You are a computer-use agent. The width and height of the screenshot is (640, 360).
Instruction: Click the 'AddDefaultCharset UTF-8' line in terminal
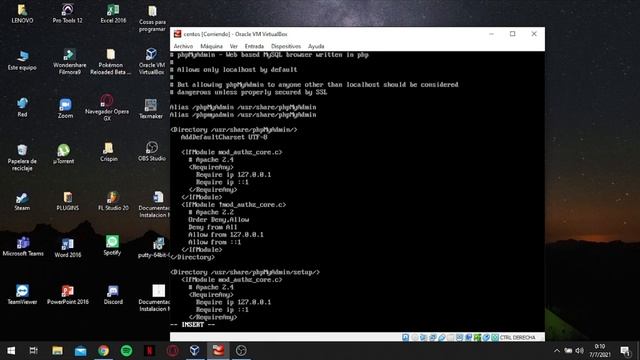(x=224, y=137)
